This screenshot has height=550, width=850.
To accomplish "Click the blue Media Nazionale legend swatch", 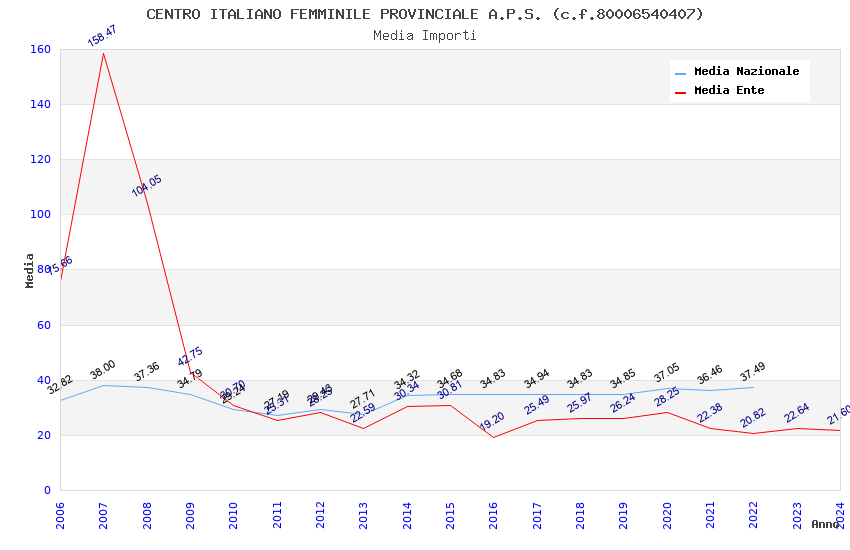I will click(680, 73).
